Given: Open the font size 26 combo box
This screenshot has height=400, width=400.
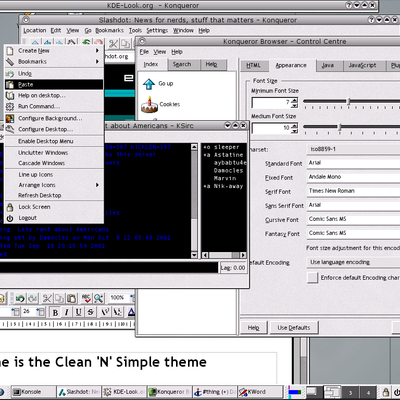Looking at the screenshot, I should click(x=33, y=312).
